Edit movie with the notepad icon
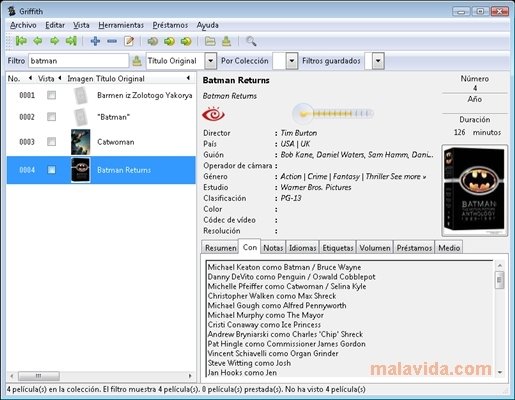The height and width of the screenshot is (400, 515). [129, 41]
